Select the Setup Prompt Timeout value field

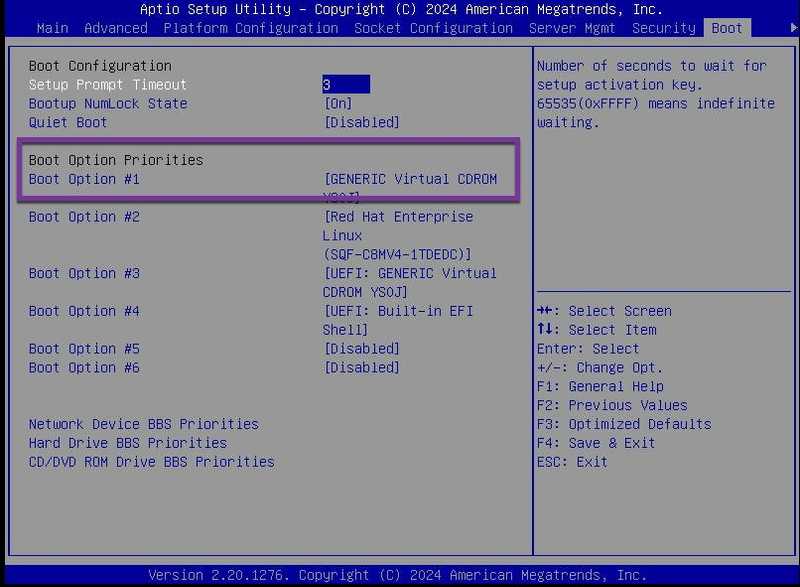(345, 84)
